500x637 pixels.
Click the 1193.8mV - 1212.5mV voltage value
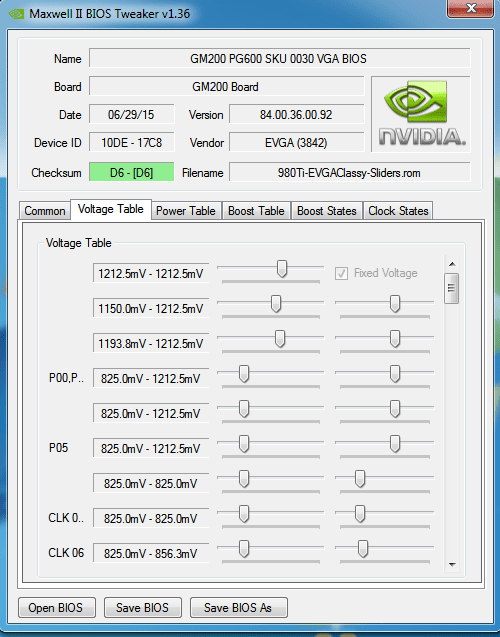[151, 343]
